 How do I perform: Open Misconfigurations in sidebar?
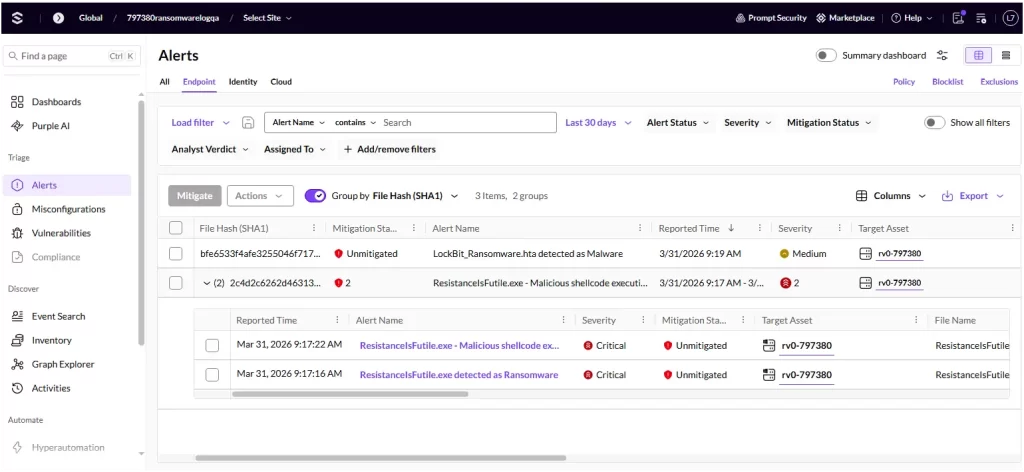coord(68,209)
